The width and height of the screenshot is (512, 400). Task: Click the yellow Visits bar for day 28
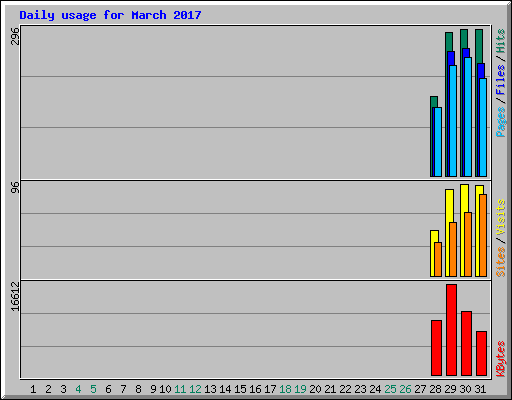pyautogui.click(x=432, y=253)
